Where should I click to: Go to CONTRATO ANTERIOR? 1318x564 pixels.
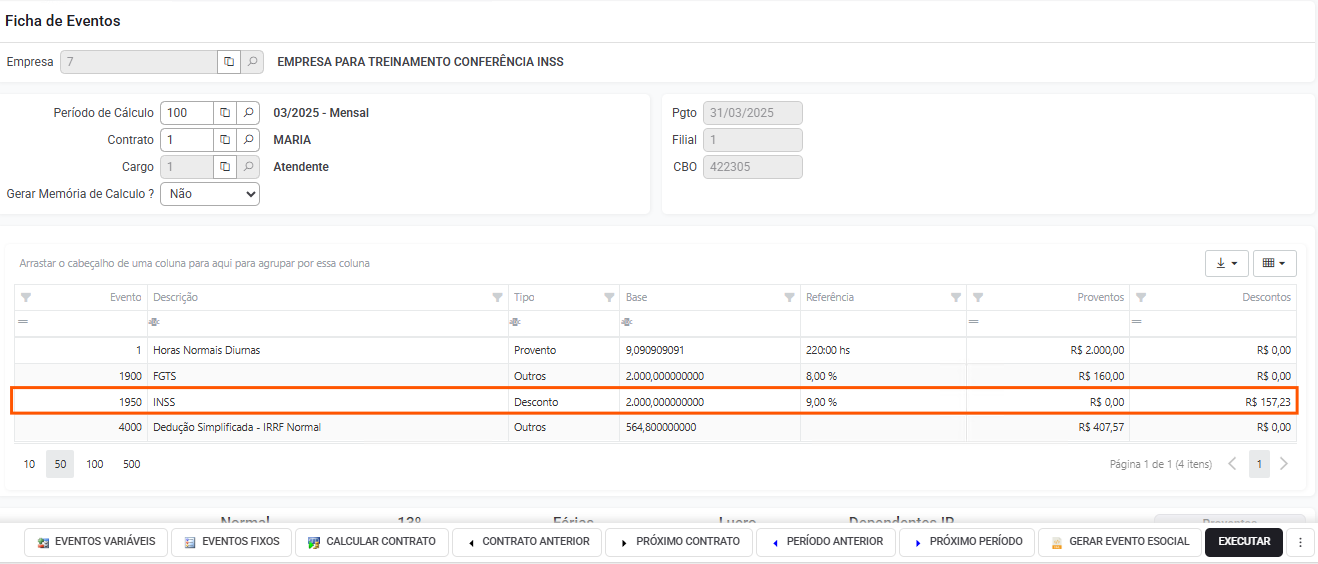click(528, 542)
